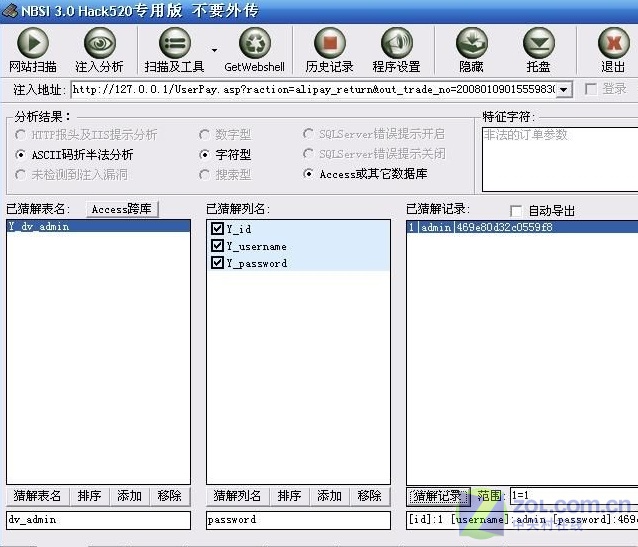Image resolution: width=638 pixels, height=547 pixels.
Task: Click the 猜解列名 button
Action: tap(238, 496)
